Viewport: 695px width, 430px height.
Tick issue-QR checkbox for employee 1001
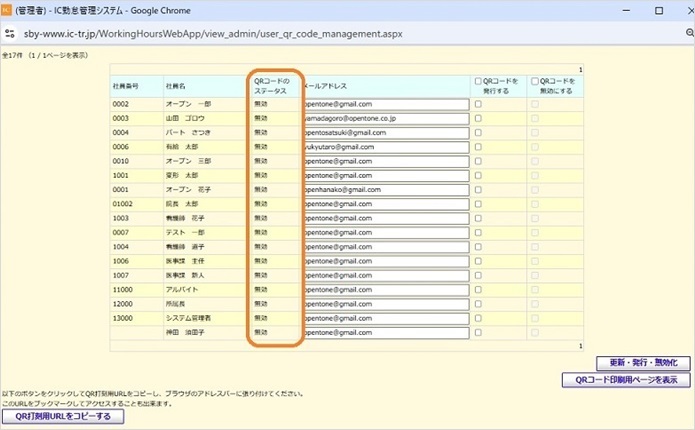478,176
